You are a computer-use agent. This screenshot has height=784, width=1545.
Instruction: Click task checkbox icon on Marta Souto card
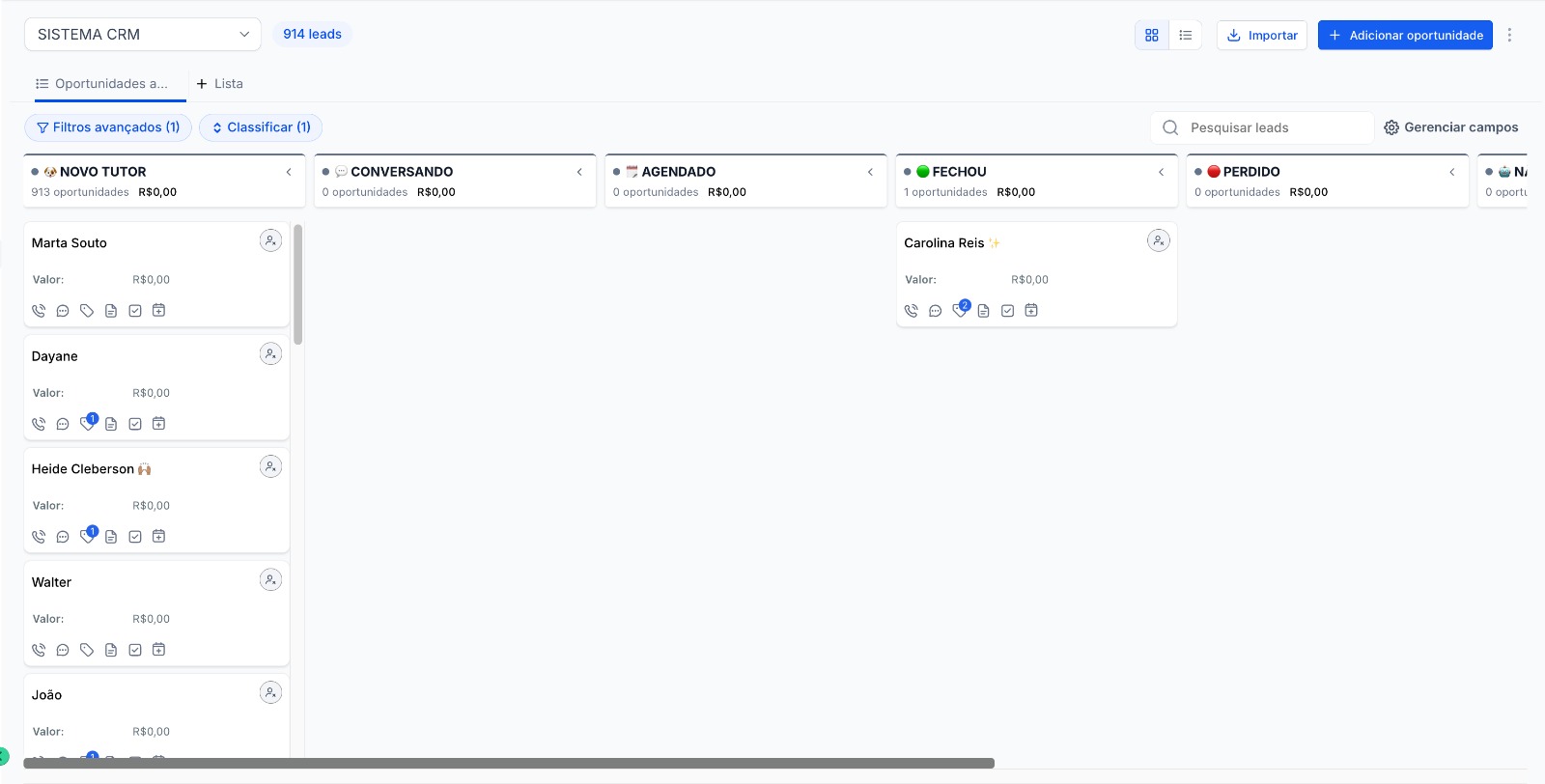(135, 311)
